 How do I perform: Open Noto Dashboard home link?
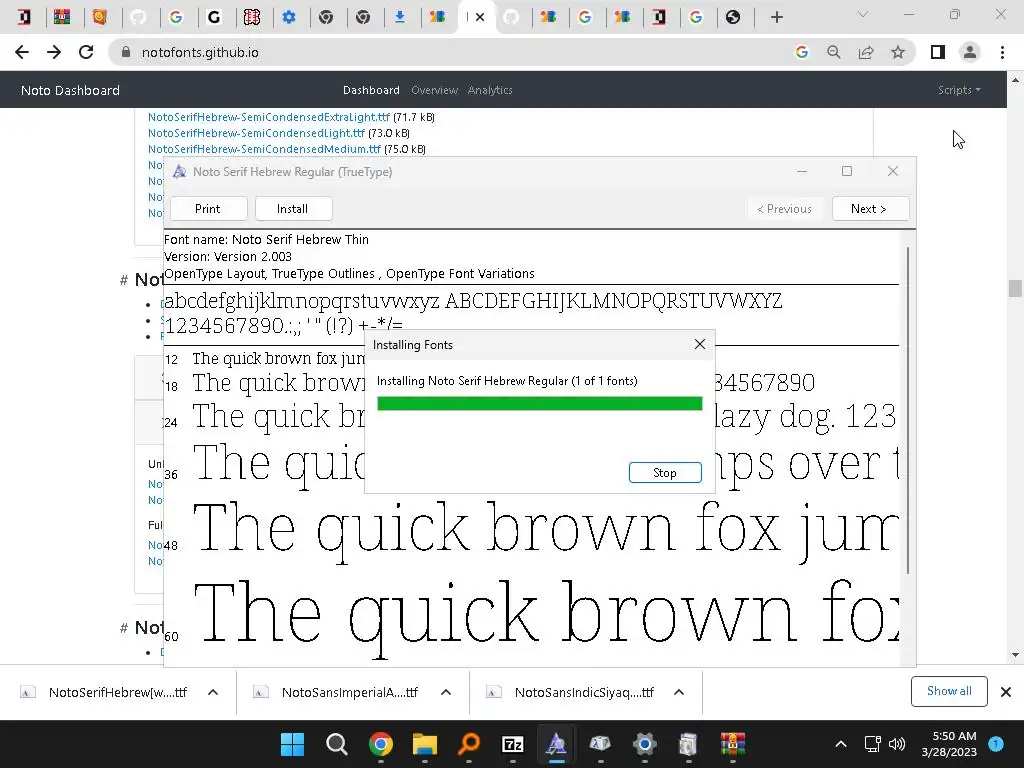(71, 90)
